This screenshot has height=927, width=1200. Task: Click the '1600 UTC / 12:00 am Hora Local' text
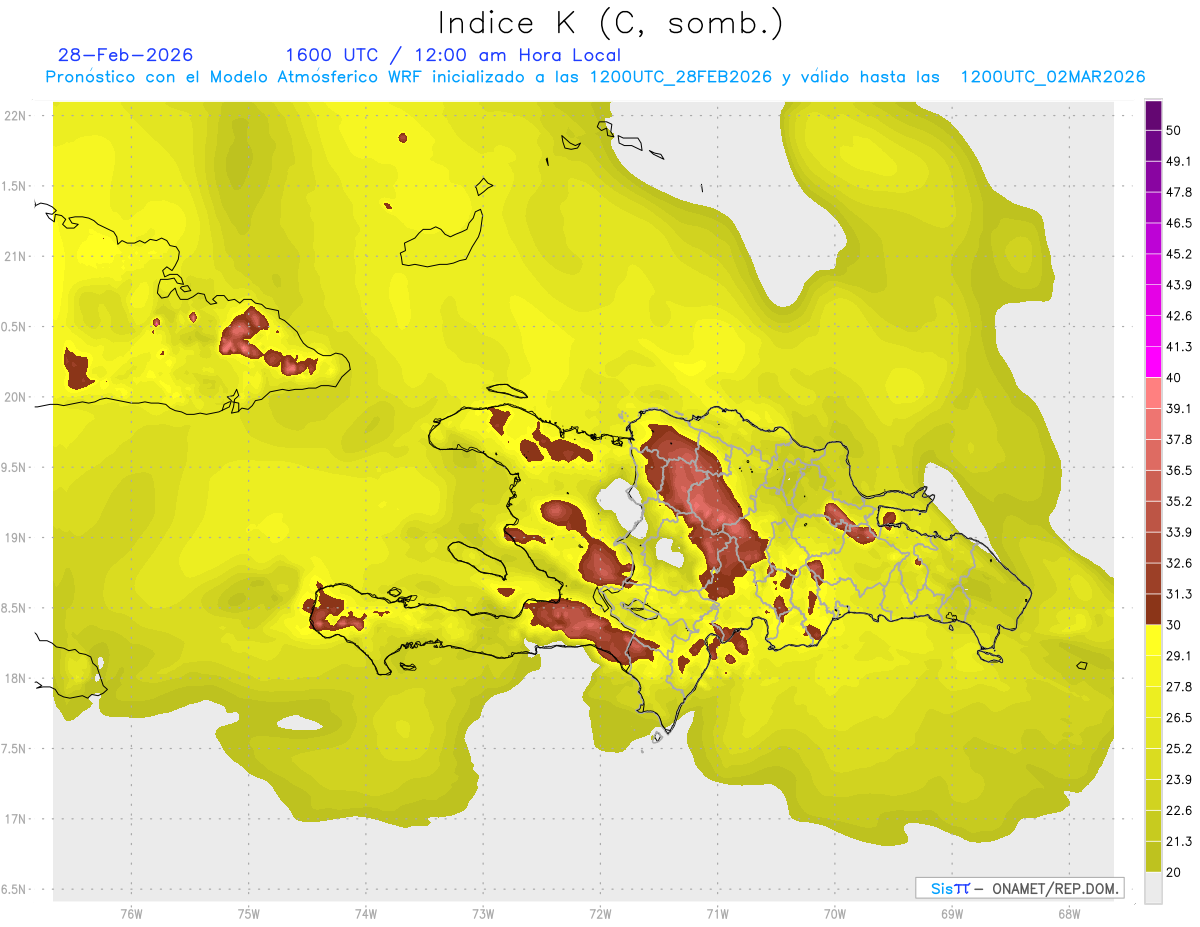pyautogui.click(x=453, y=55)
